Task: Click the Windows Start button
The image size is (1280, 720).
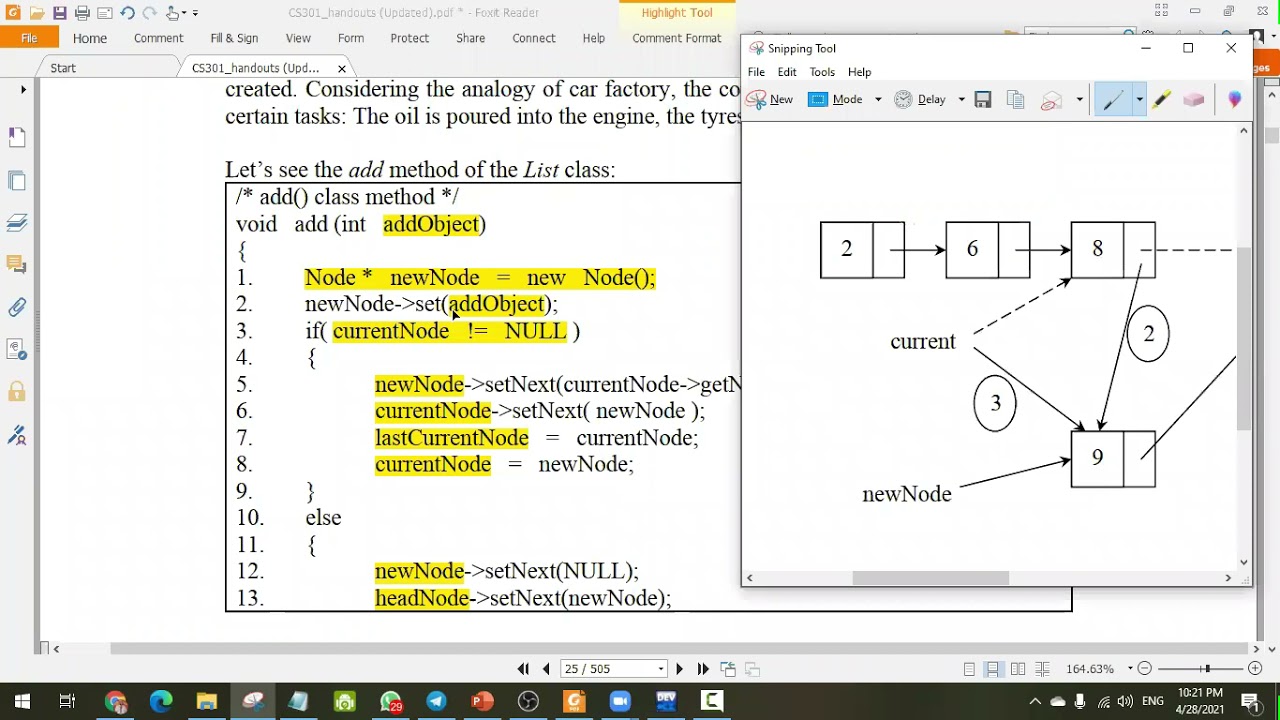Action: pyautogui.click(x=22, y=701)
